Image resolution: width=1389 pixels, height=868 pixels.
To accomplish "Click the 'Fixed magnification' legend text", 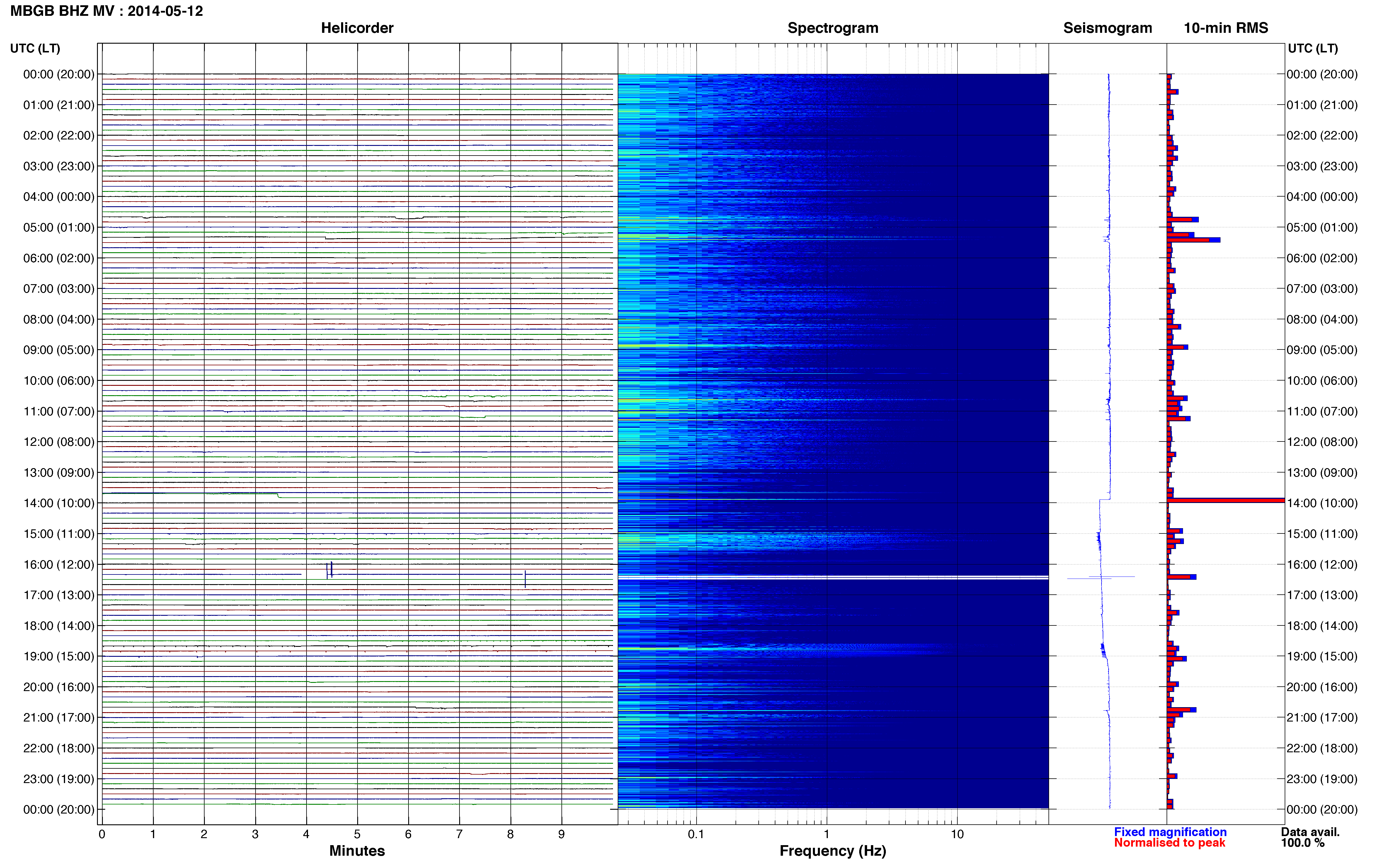I will click(x=1170, y=832).
